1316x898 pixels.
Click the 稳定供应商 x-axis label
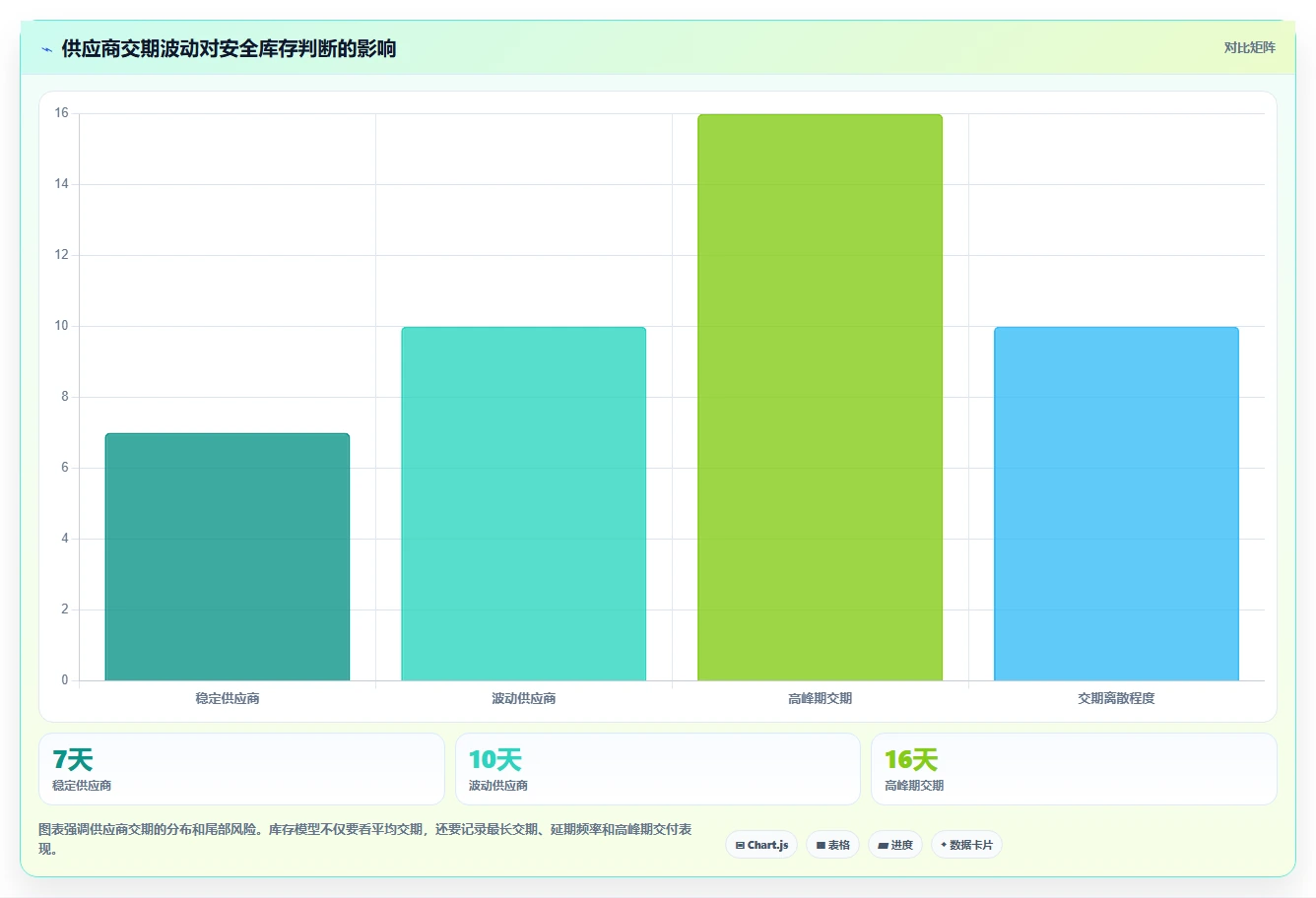pos(228,698)
